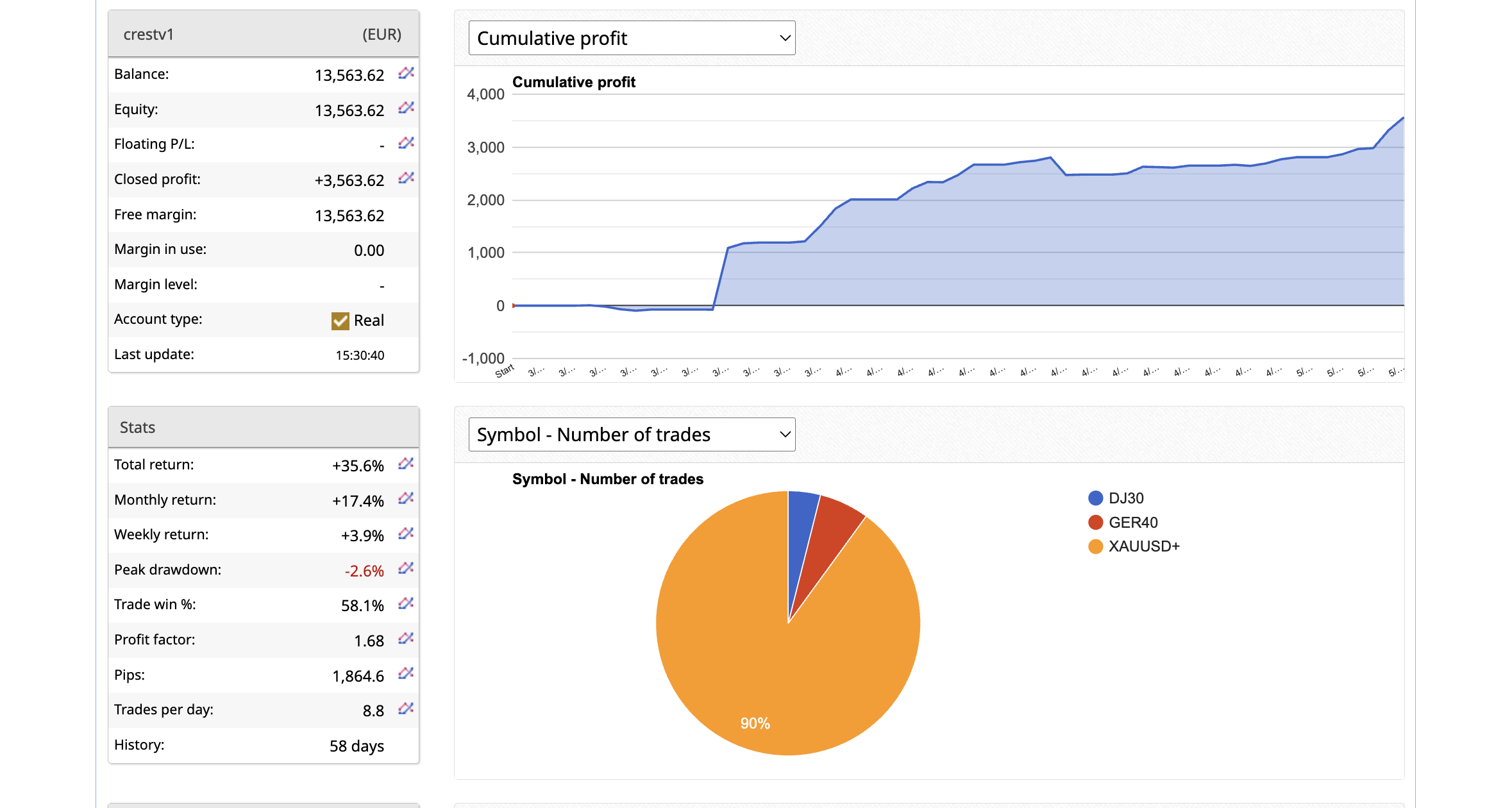
Task: Click the Margin in use value 0.00
Action: coord(369,250)
